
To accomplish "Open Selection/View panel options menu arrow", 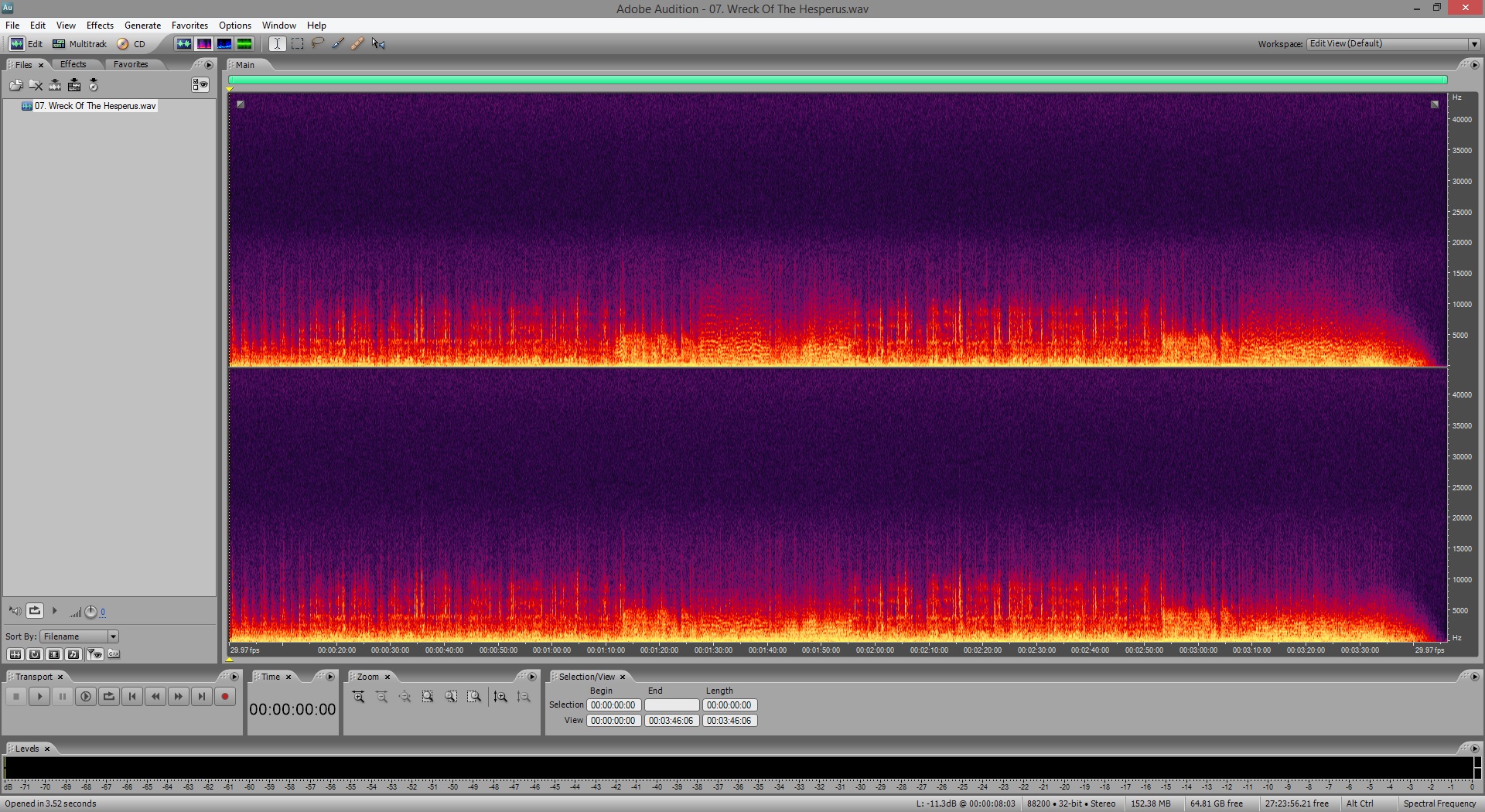I will coord(1474,677).
